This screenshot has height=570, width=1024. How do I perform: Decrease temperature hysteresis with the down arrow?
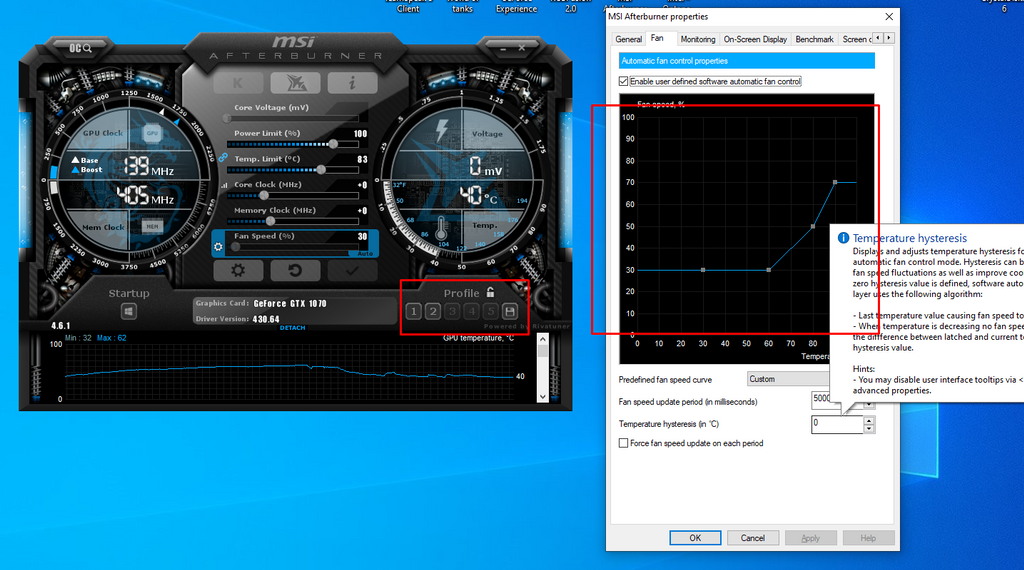tap(869, 429)
